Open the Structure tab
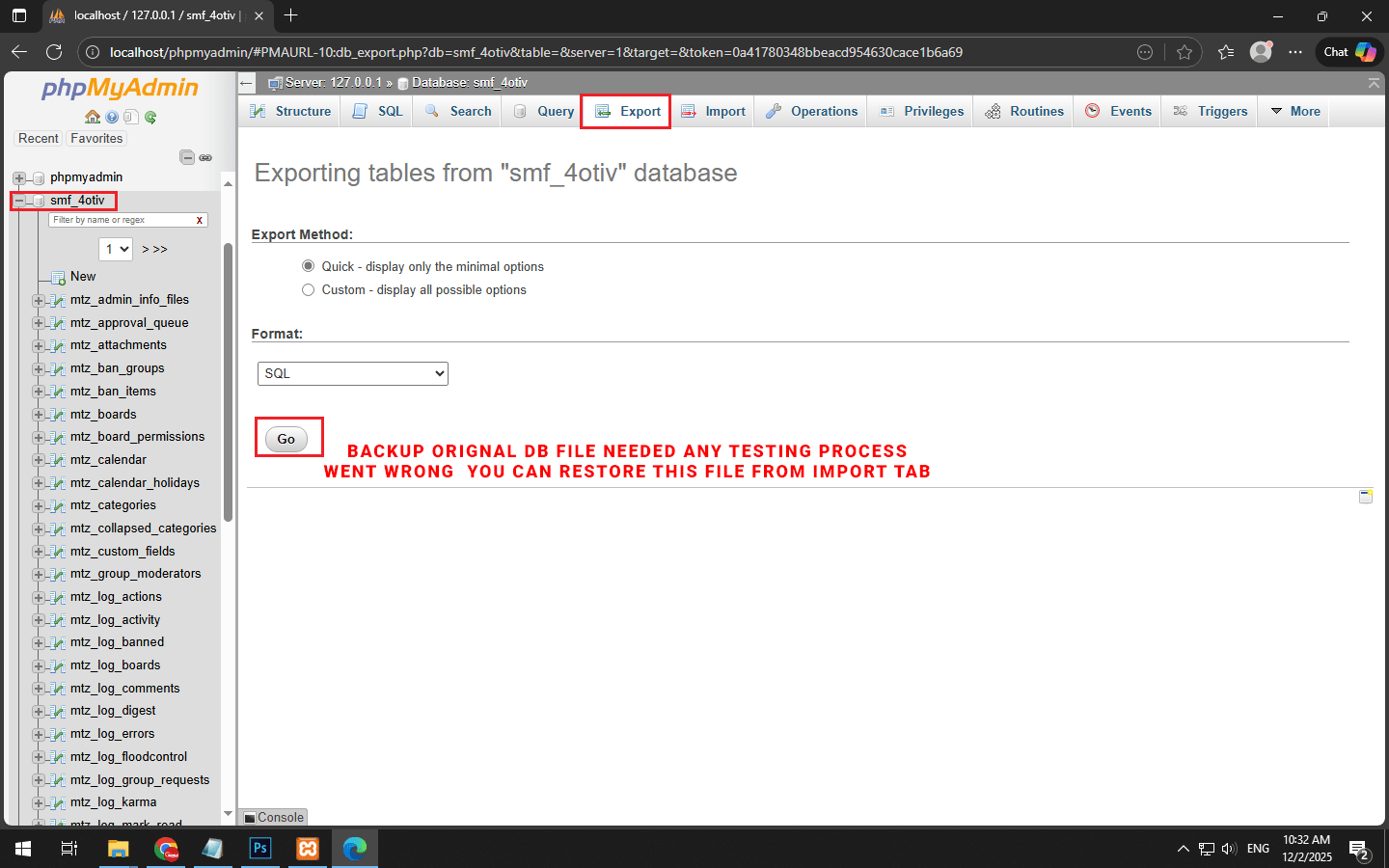The height and width of the screenshot is (868, 1389). [x=291, y=111]
